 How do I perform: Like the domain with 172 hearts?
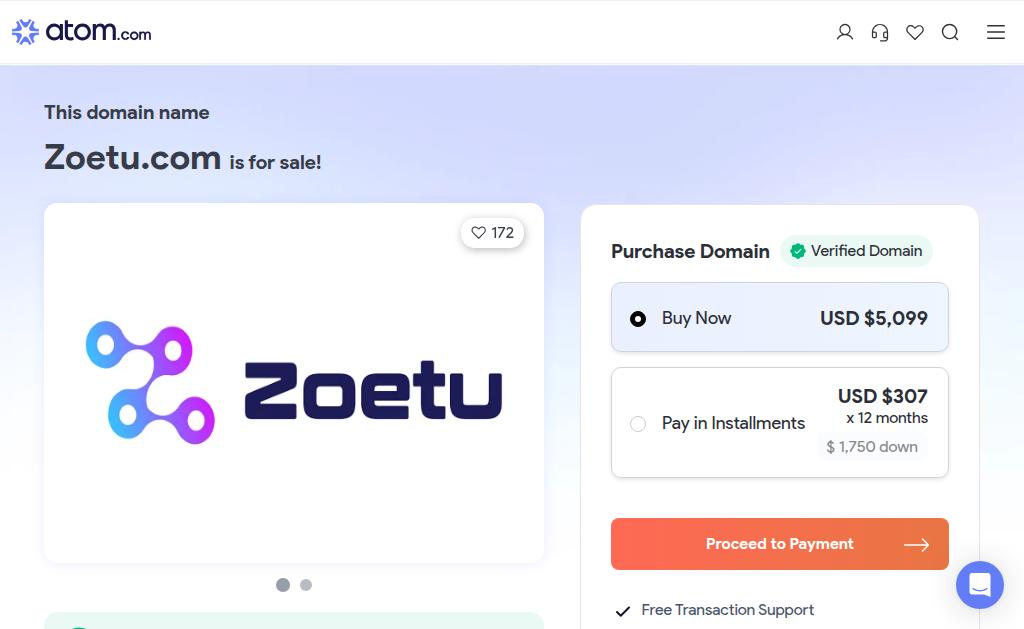click(492, 233)
